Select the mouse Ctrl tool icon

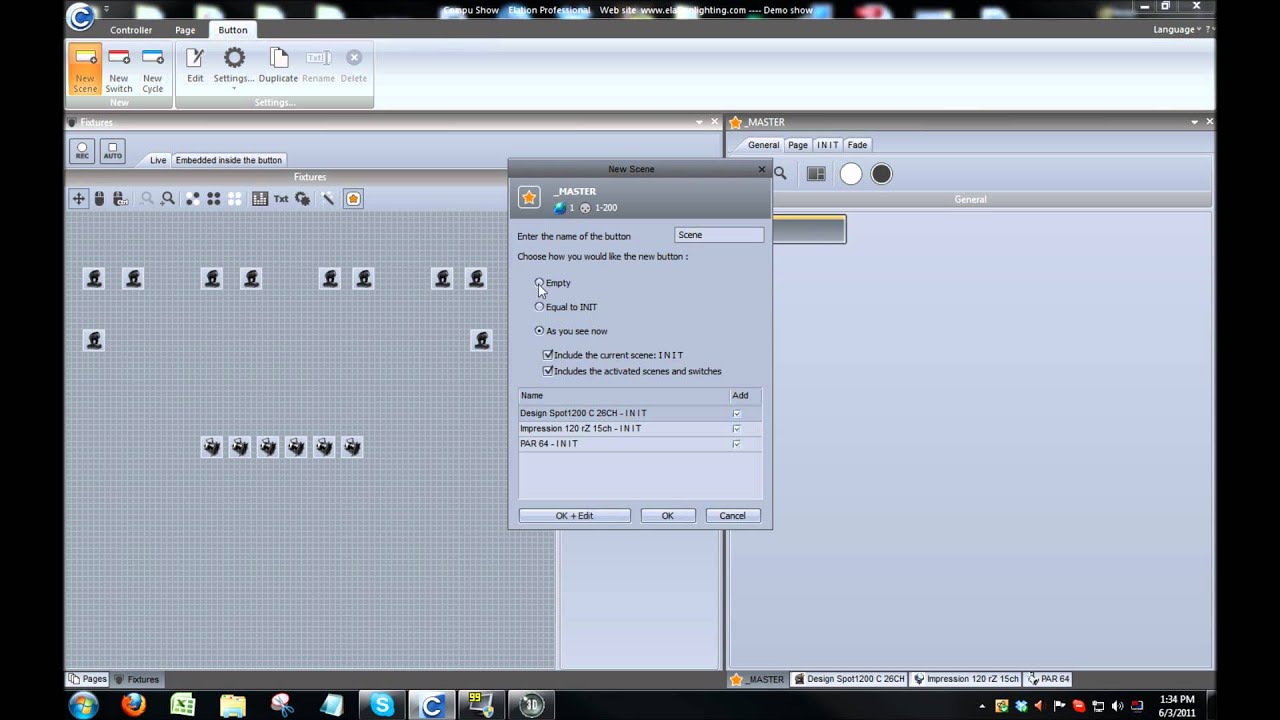[120, 199]
